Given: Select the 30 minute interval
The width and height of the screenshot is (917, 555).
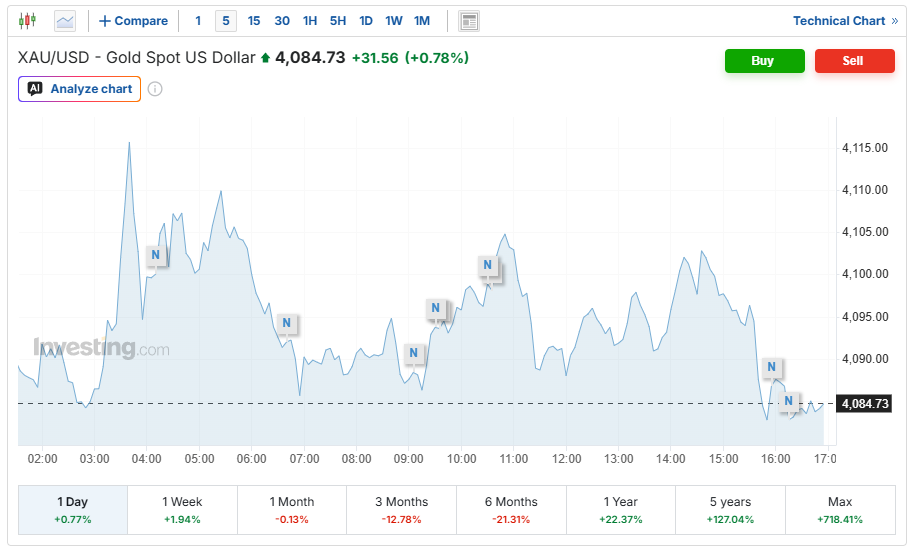Looking at the screenshot, I should (282, 21).
